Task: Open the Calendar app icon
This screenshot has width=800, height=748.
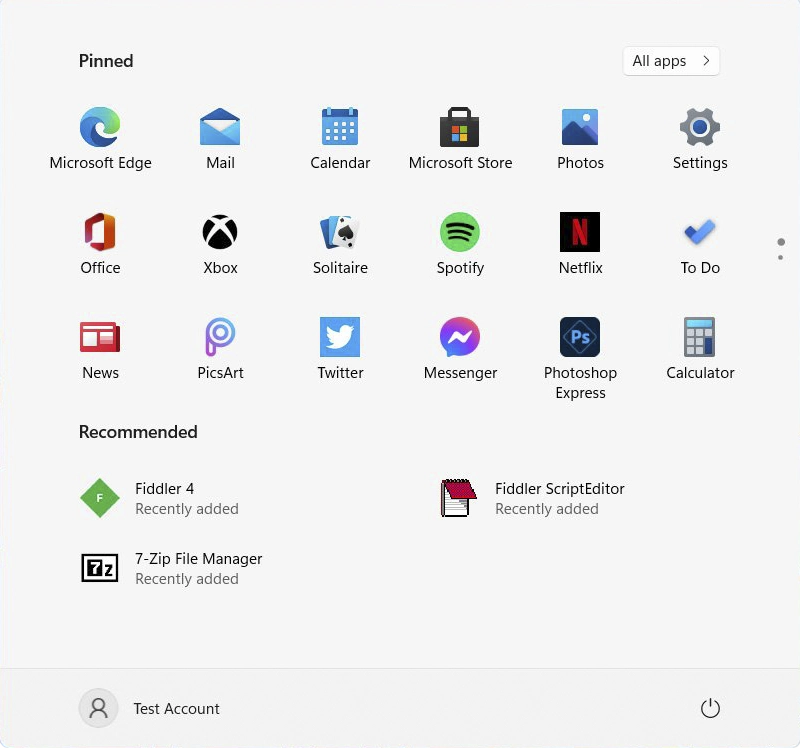Action: [x=340, y=128]
